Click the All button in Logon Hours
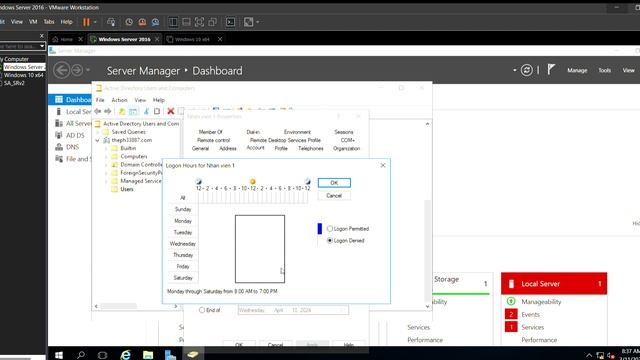The height and width of the screenshot is (360, 640). pos(183,198)
